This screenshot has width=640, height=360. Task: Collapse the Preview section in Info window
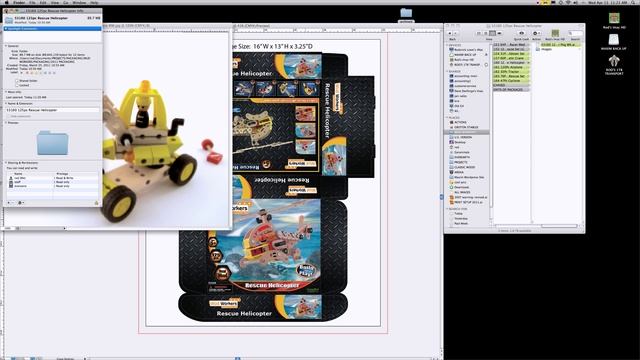point(6,122)
